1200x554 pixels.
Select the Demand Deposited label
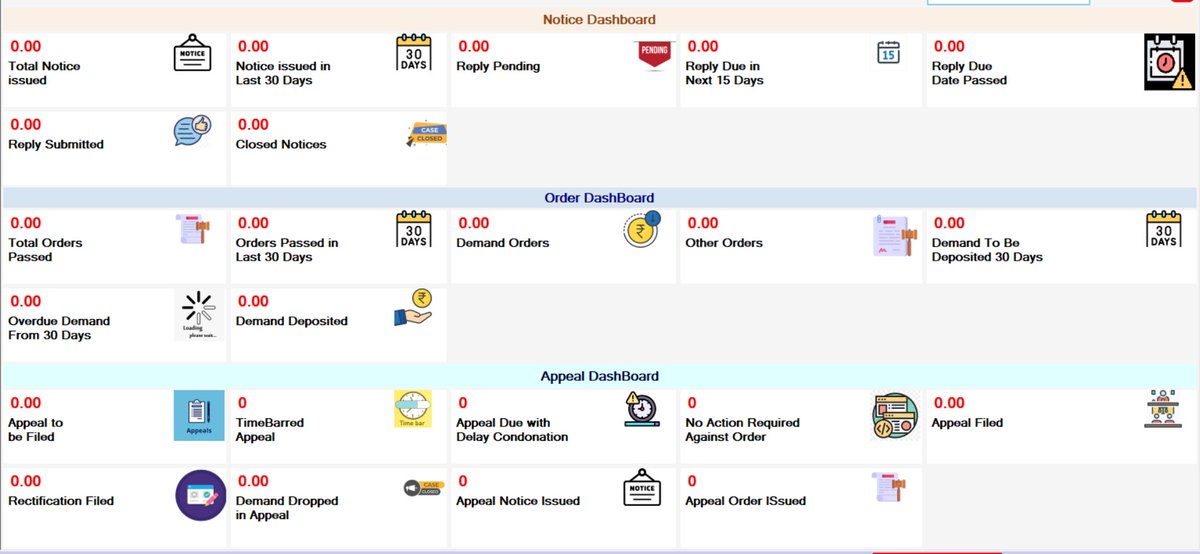tap(292, 321)
